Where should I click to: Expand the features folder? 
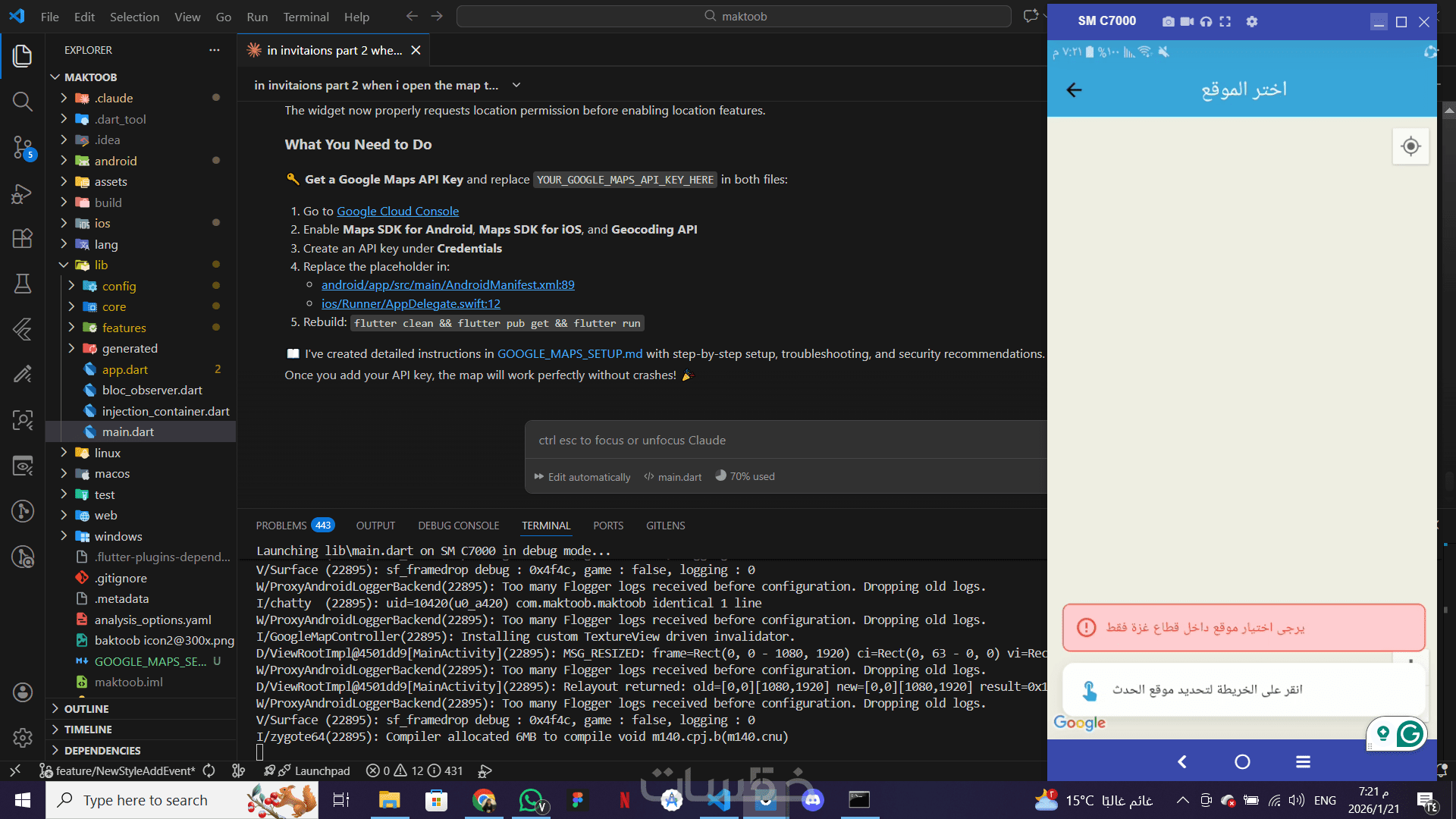pos(124,328)
